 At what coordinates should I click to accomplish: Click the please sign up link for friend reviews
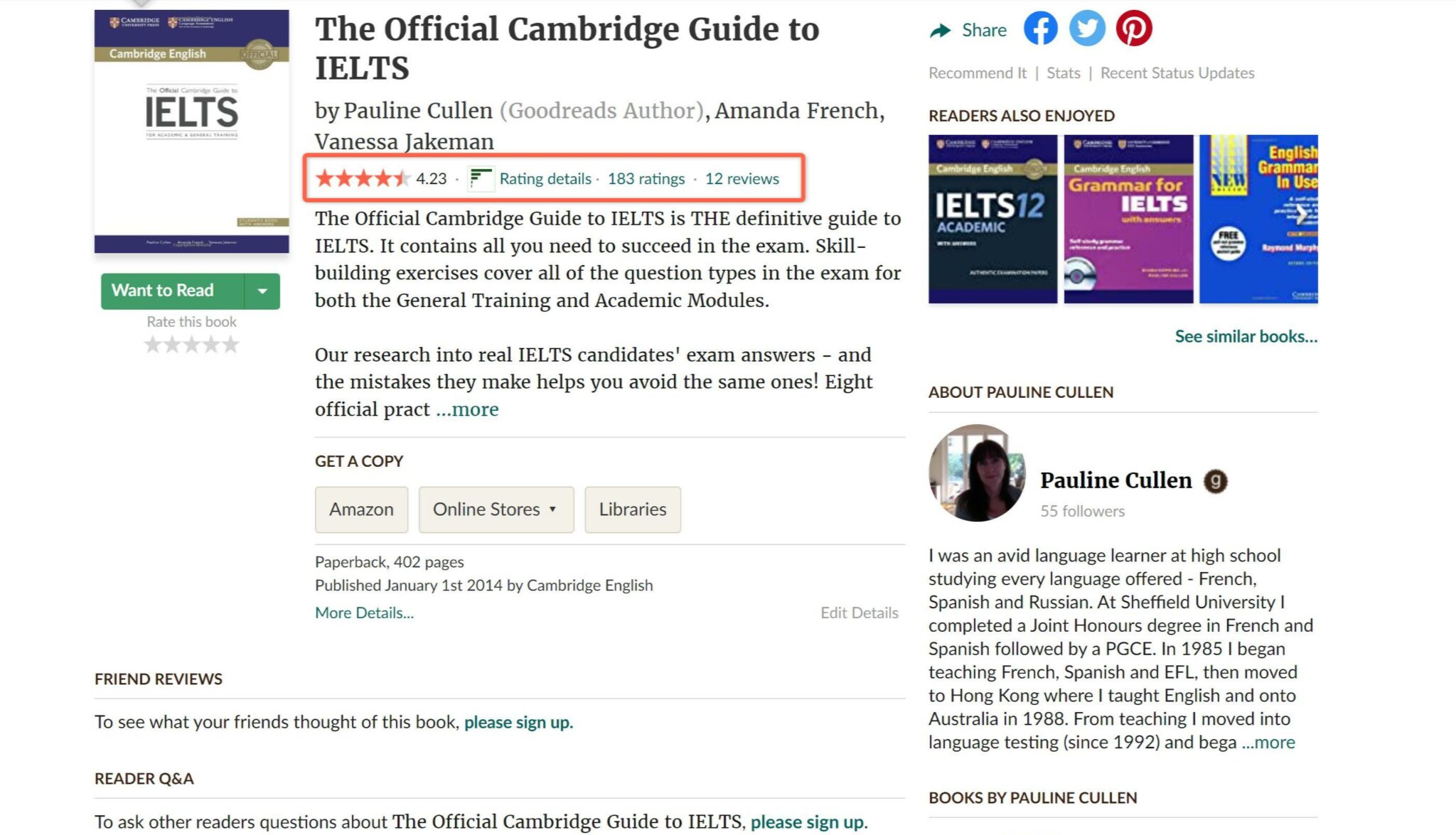[517, 721]
